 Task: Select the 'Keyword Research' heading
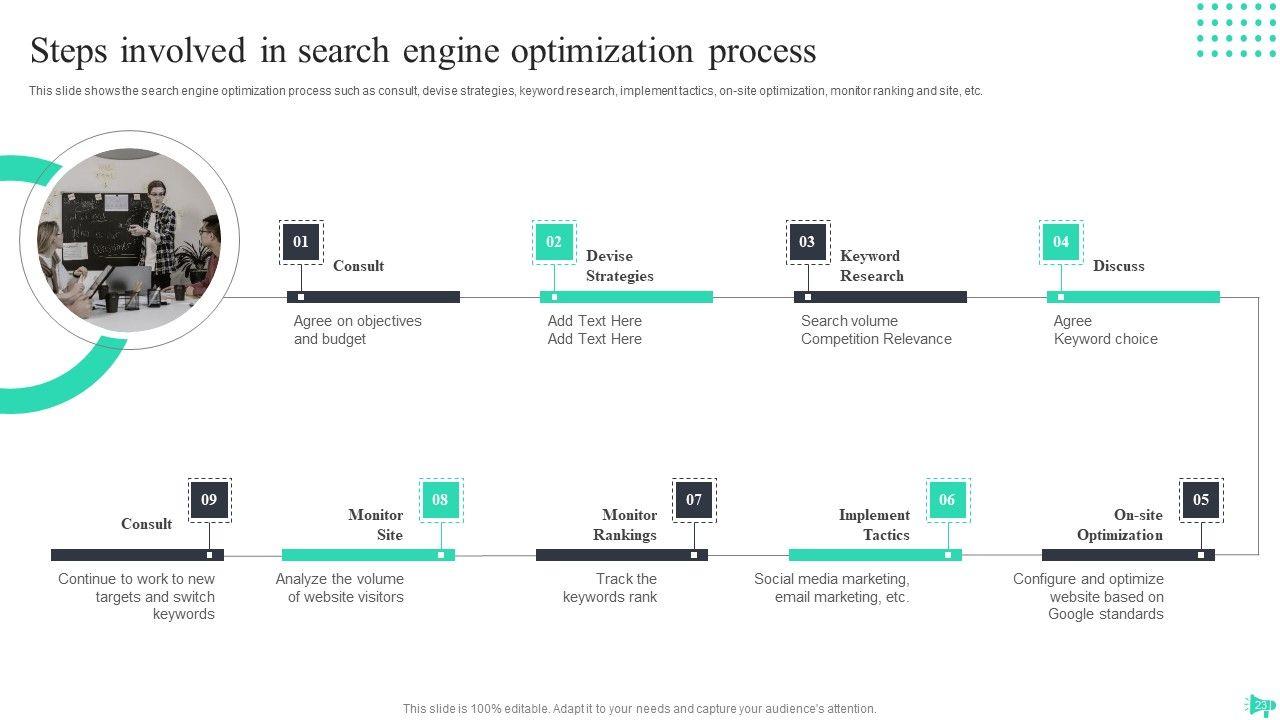[871, 266]
